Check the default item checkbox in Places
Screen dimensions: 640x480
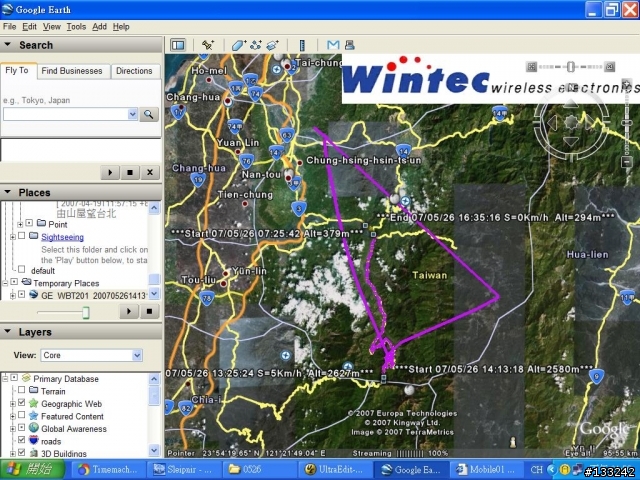click(22, 269)
